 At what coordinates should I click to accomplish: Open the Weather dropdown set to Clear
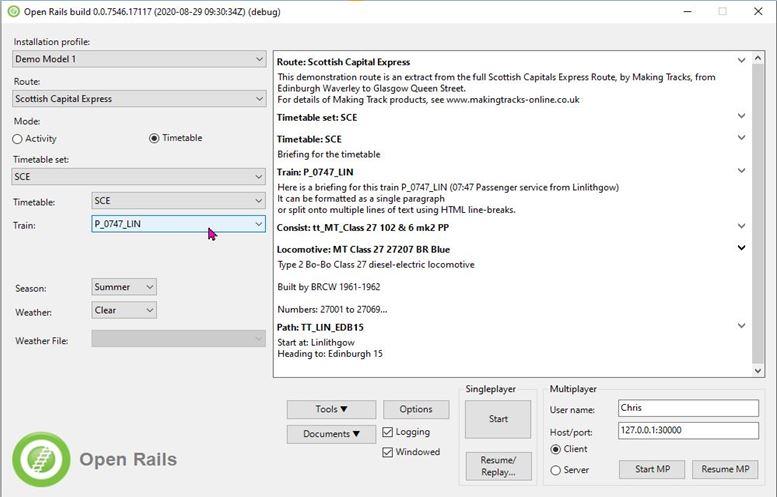coord(124,310)
